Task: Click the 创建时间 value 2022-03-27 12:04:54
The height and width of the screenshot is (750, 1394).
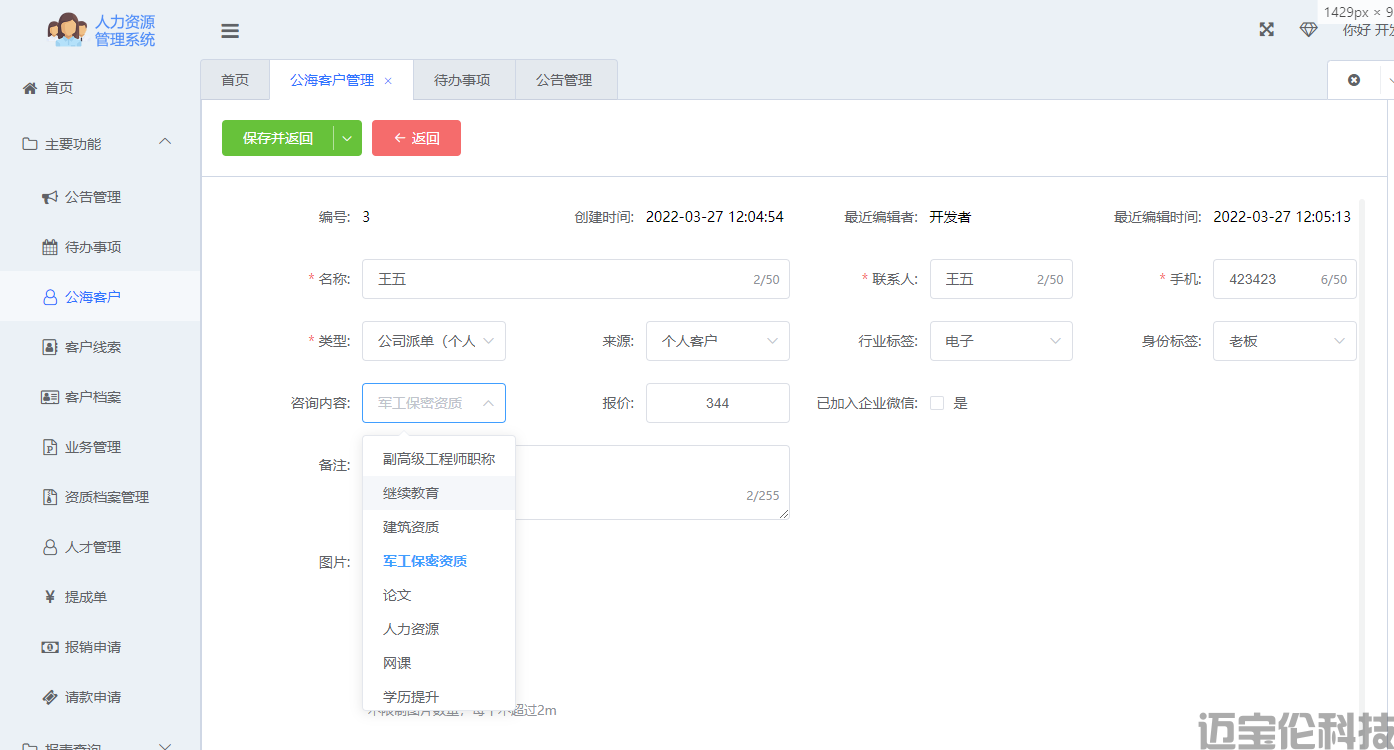Action: [715, 217]
